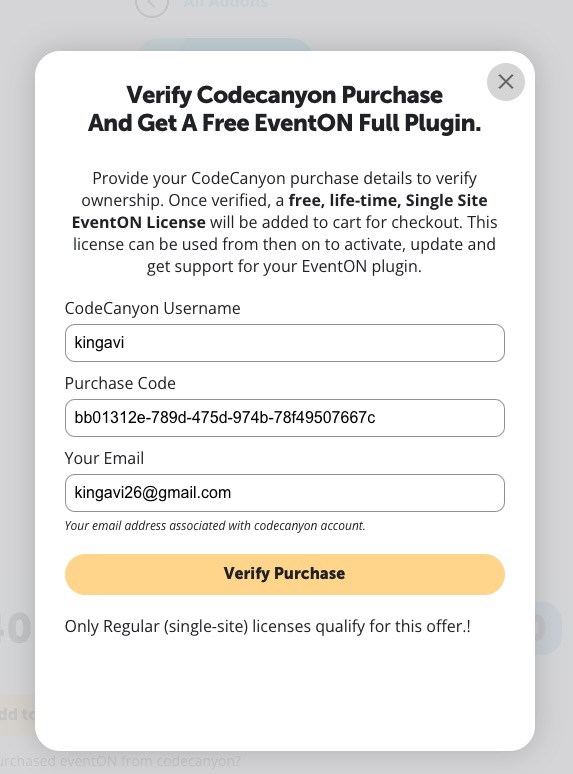573x774 pixels.
Task: Click the blue rounded badge at right edge
Action: coord(548,628)
